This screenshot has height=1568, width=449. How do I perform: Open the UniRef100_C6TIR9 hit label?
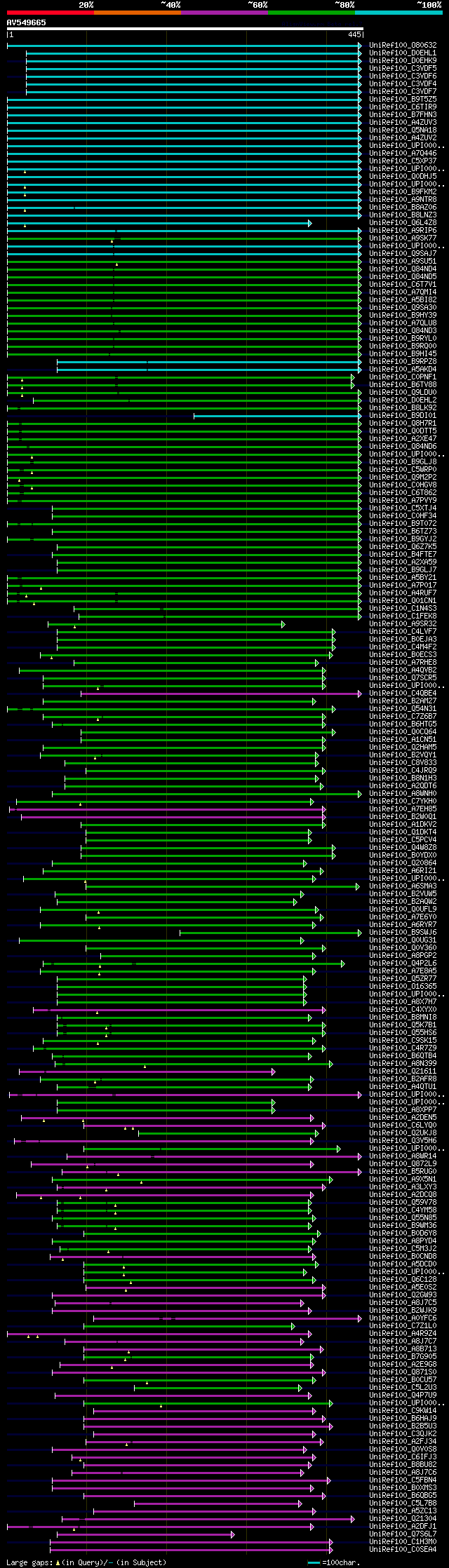pos(403,107)
